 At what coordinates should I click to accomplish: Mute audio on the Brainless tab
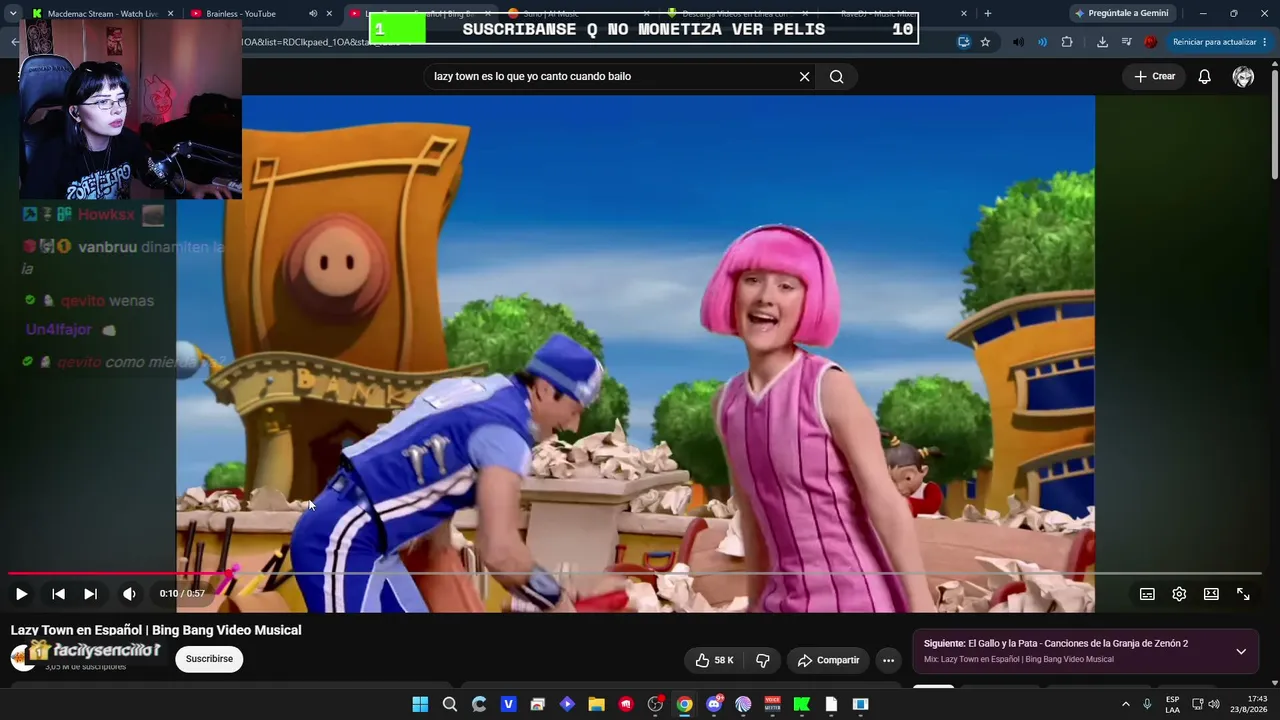pyautogui.click(x=313, y=13)
